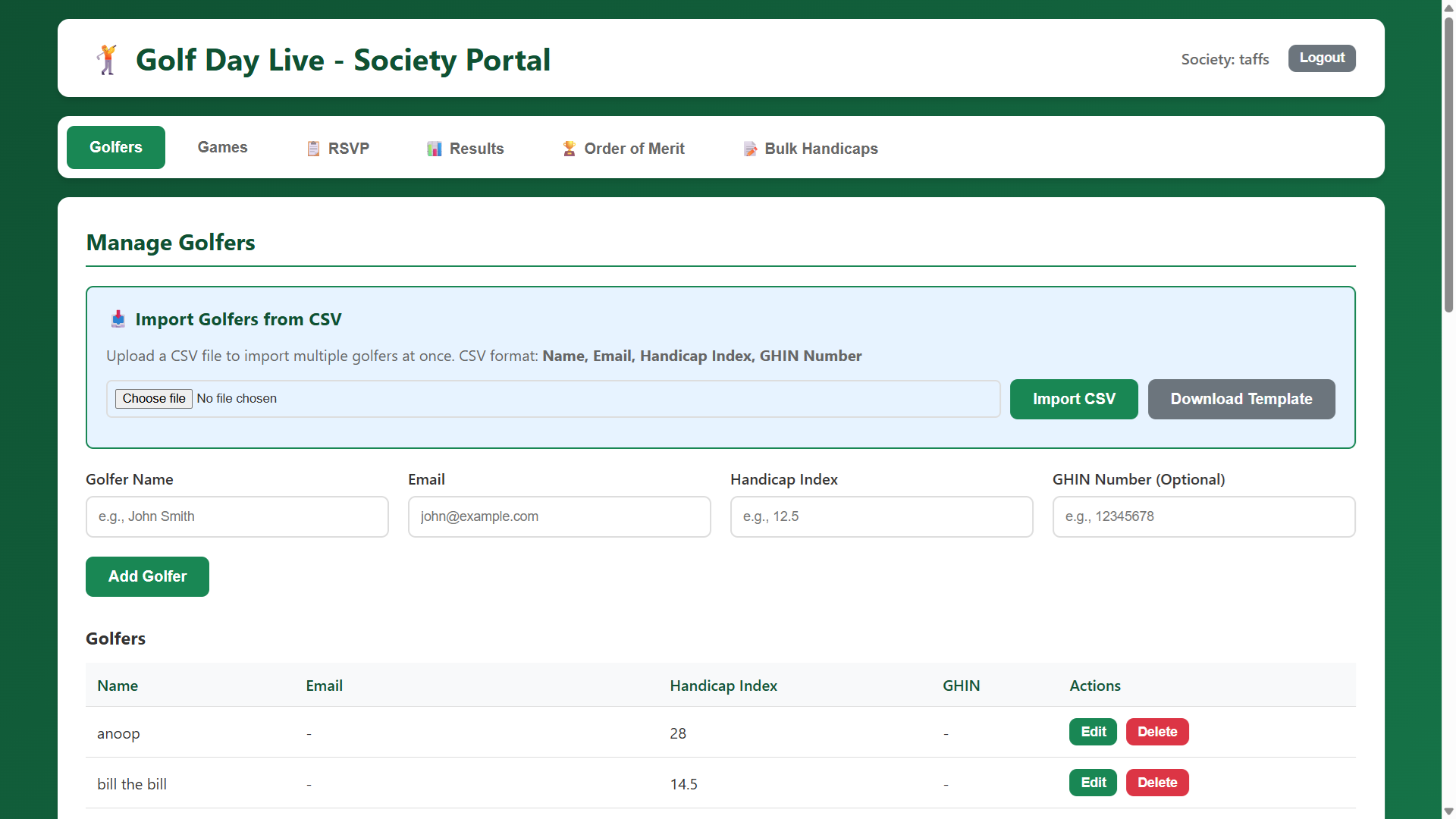Download the CSV template
Image resolution: width=1456 pixels, height=819 pixels.
1241,399
